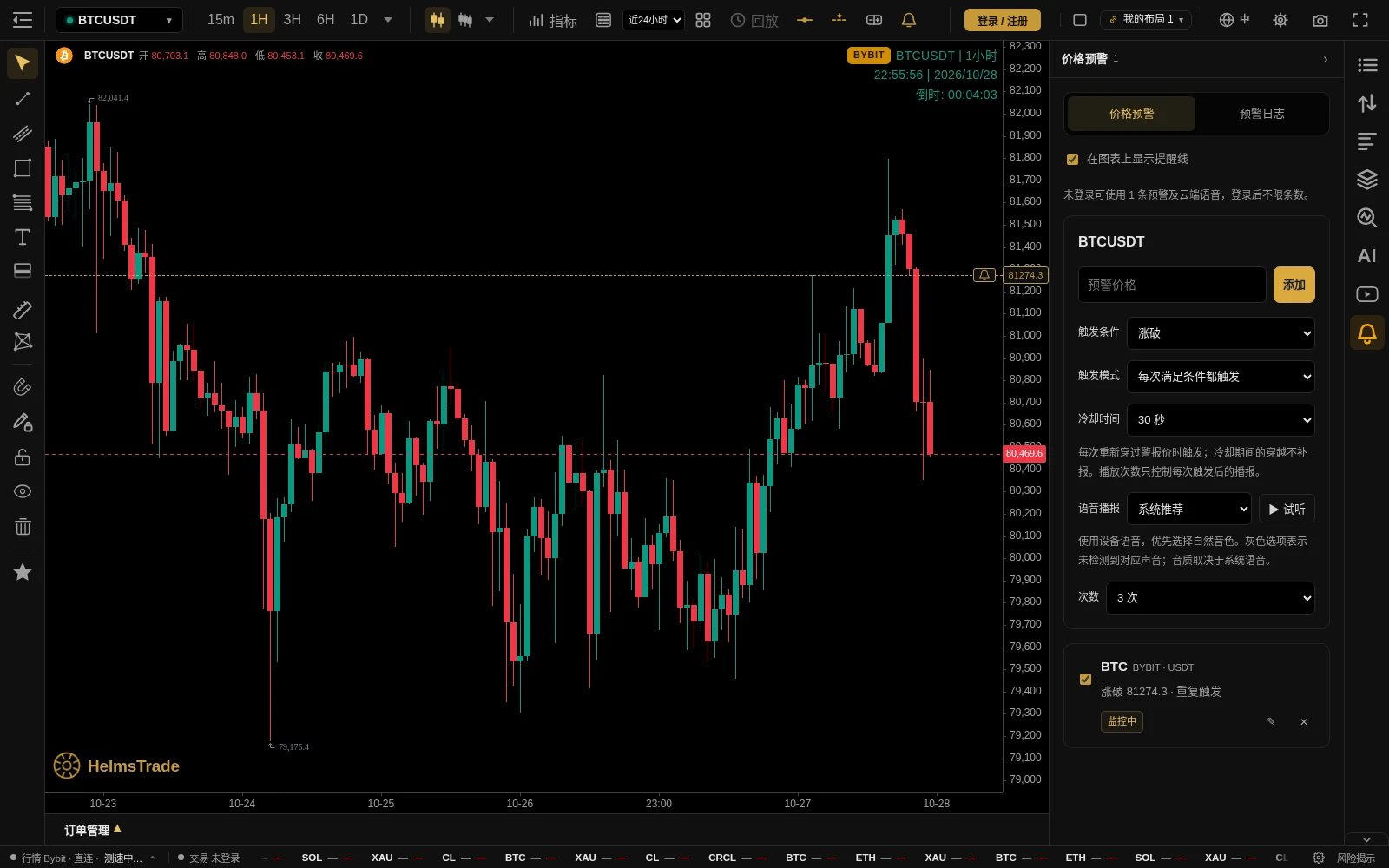Screen dimensions: 1389x868
Task: Open the AI assistant panel
Action: click(1367, 256)
